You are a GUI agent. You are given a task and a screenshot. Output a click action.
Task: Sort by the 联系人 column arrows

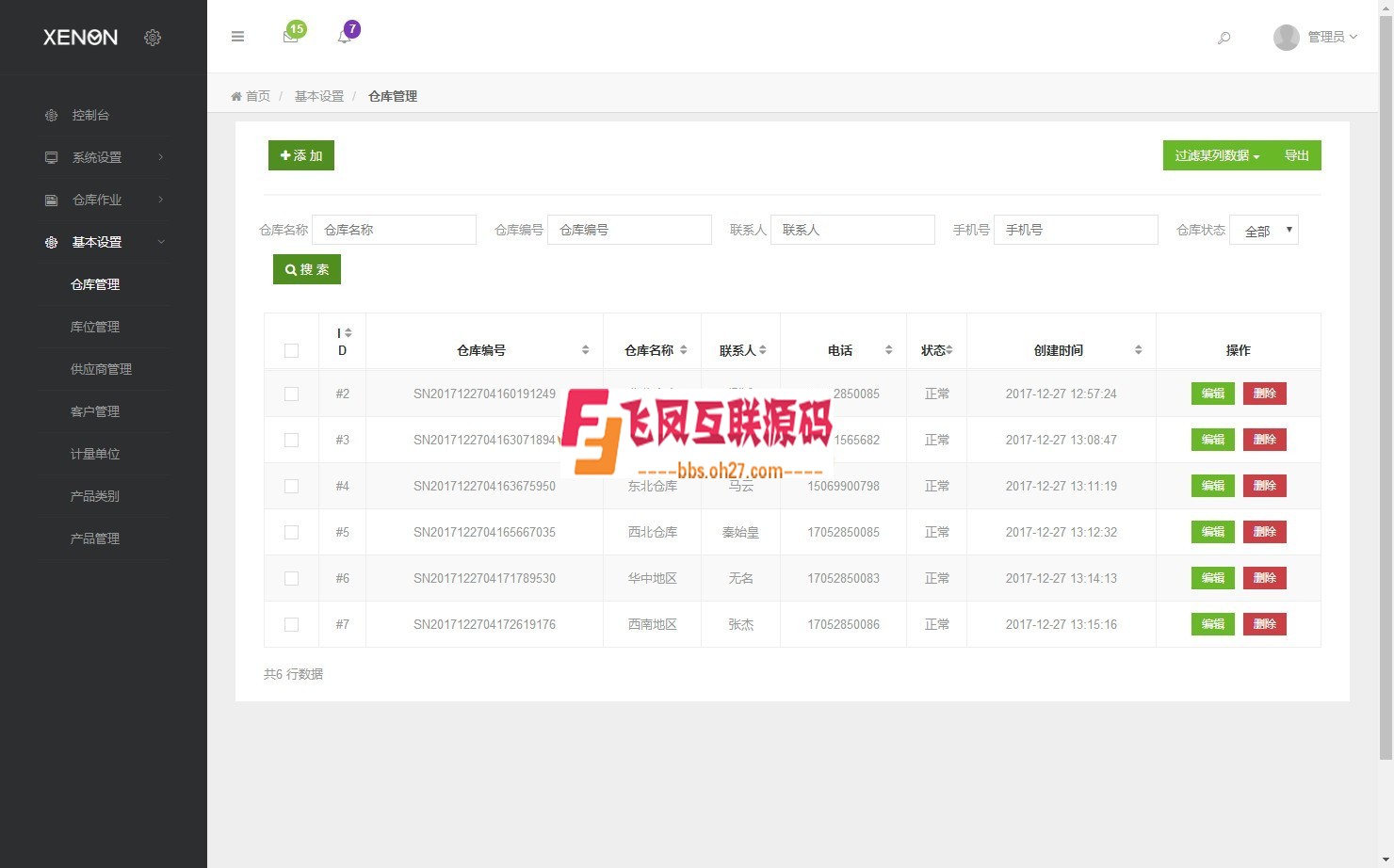click(x=763, y=350)
